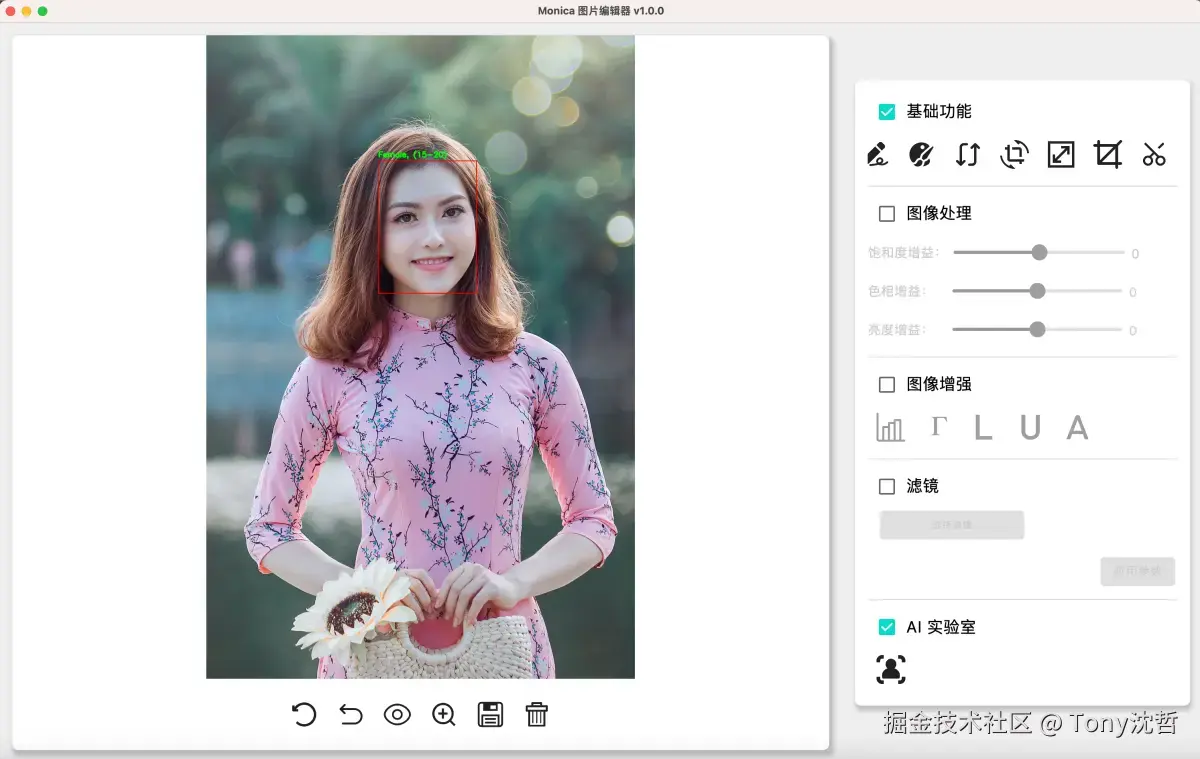Click the 色相增益 slider handle
Viewport: 1200px width, 759px height.
pyautogui.click(x=1038, y=291)
